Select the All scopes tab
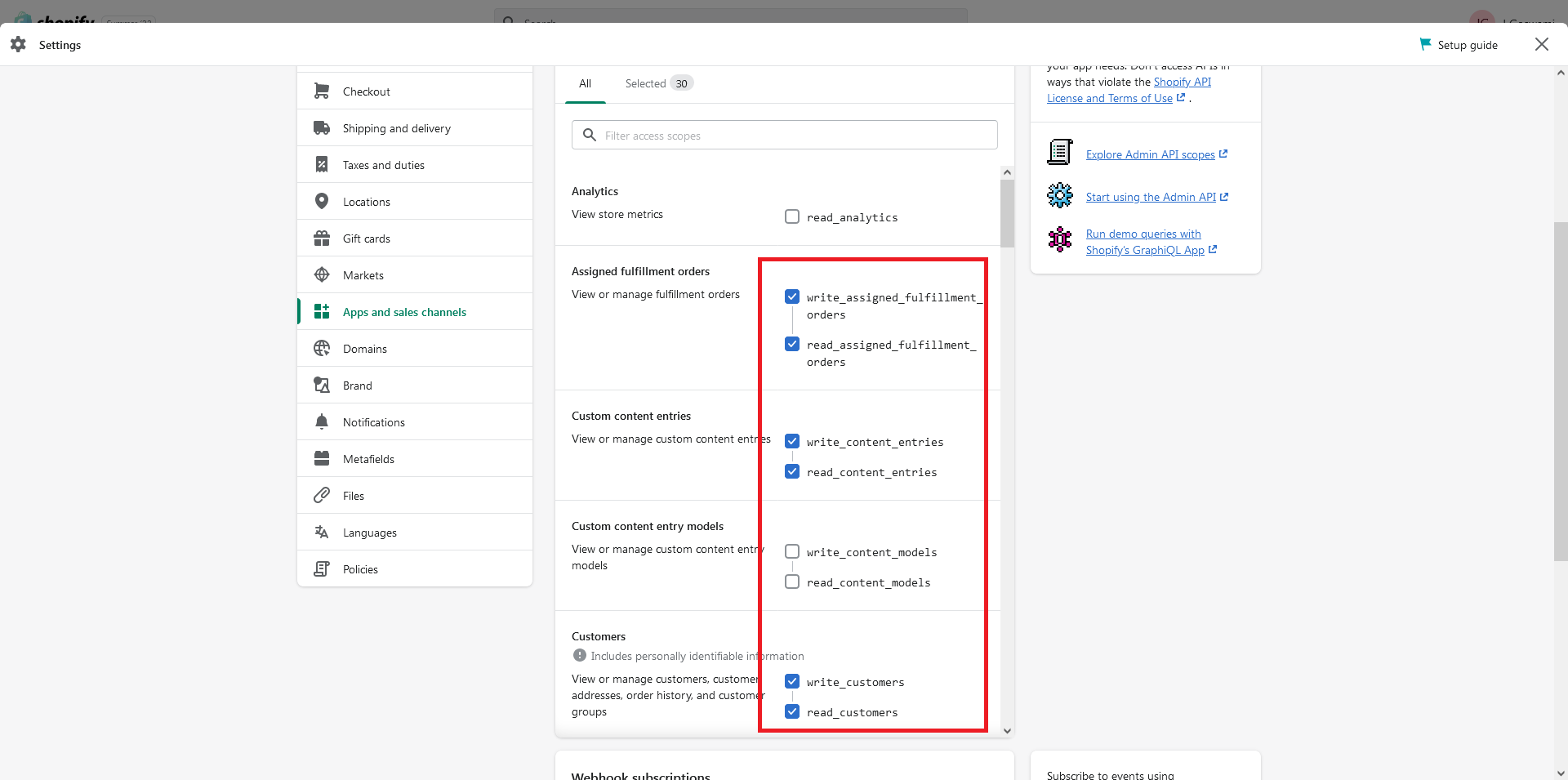The height and width of the screenshot is (780, 1568). tap(585, 83)
